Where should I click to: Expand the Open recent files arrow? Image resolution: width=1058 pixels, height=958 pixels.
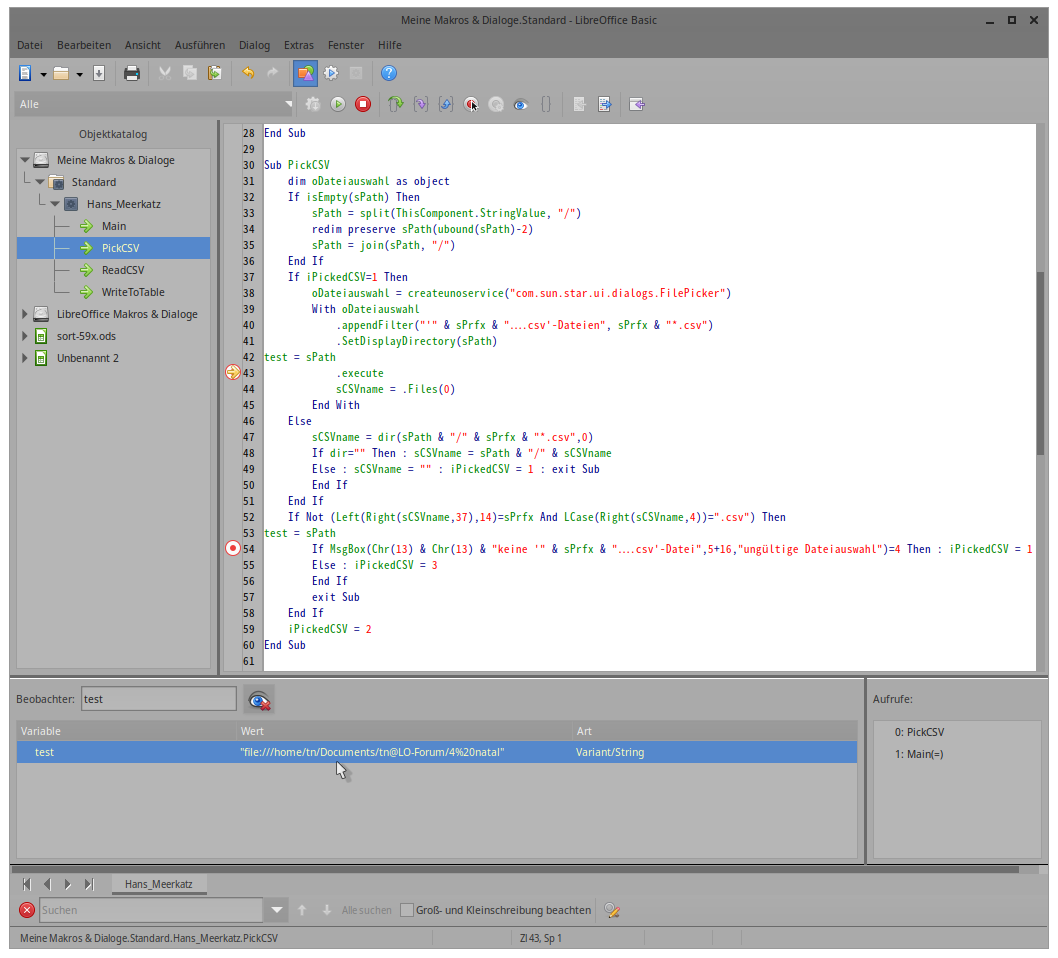80,74
